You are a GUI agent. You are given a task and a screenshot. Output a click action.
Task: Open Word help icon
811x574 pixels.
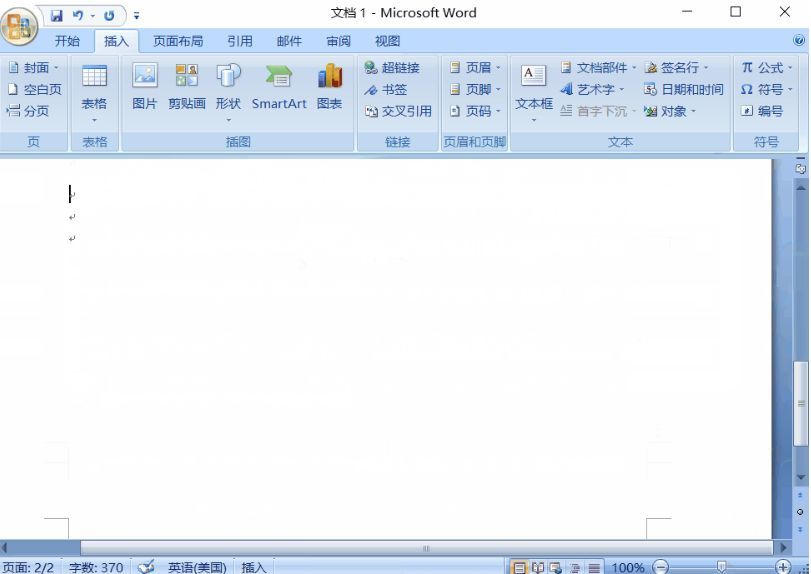click(x=799, y=40)
